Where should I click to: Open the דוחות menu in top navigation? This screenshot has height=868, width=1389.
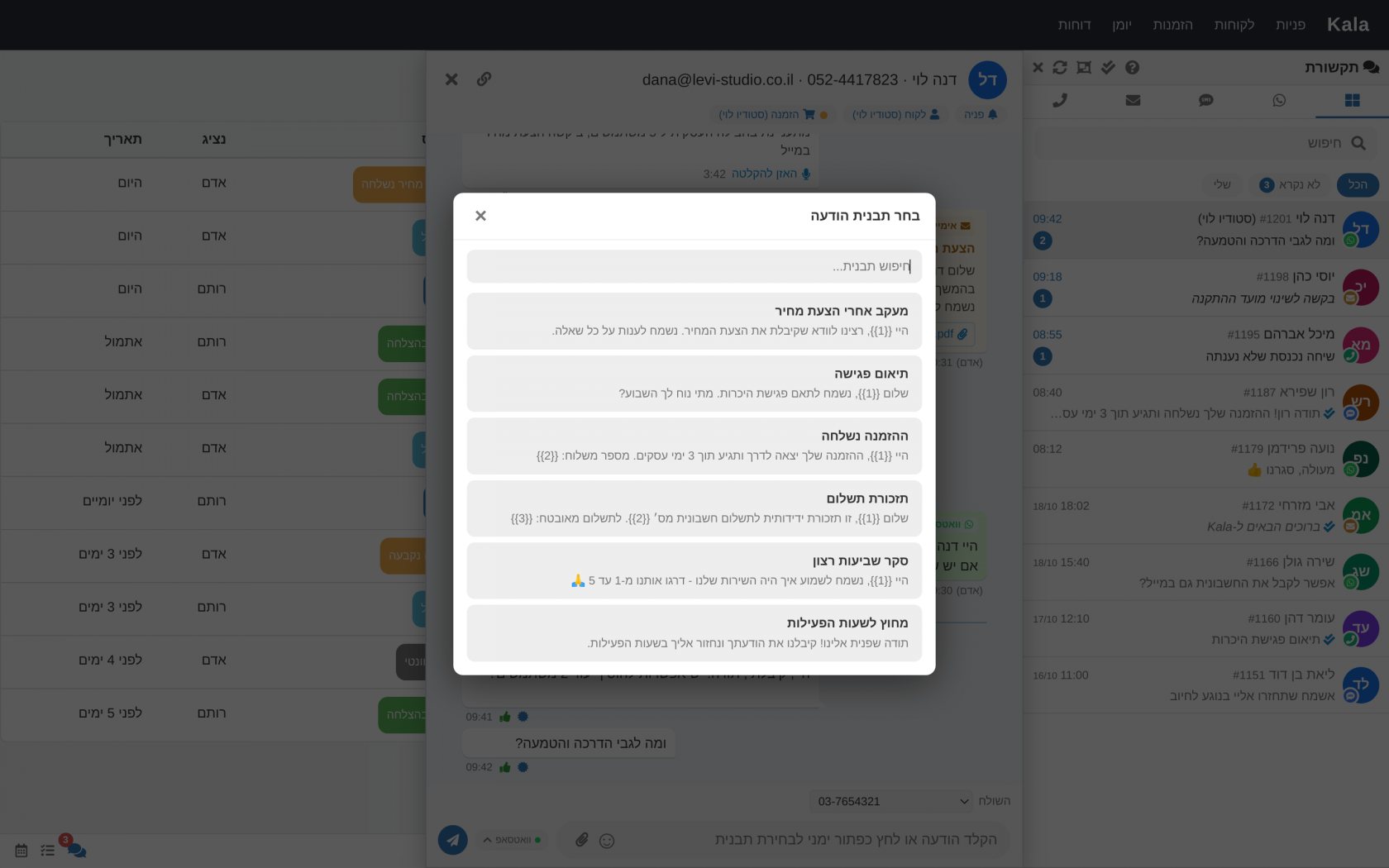pyautogui.click(x=1075, y=25)
